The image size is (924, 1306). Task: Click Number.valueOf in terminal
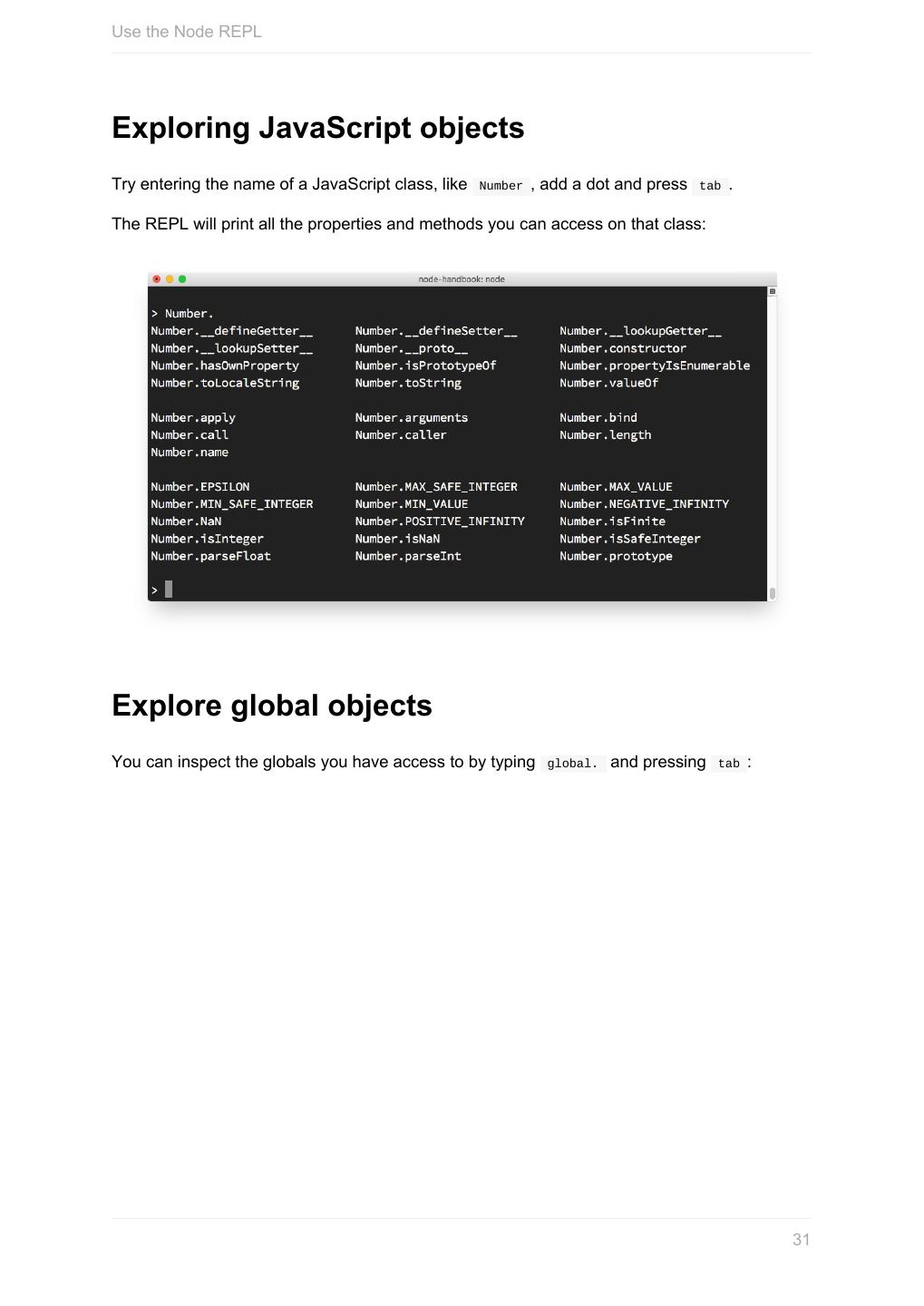coord(609,383)
